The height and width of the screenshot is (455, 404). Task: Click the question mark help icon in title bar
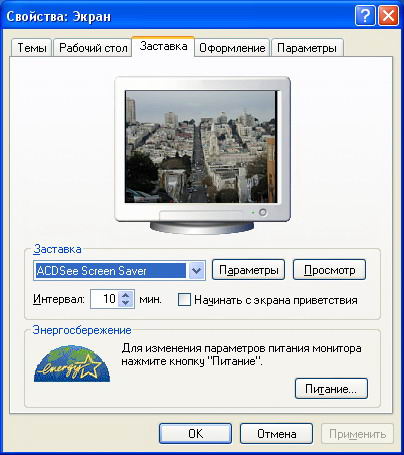coord(365,15)
